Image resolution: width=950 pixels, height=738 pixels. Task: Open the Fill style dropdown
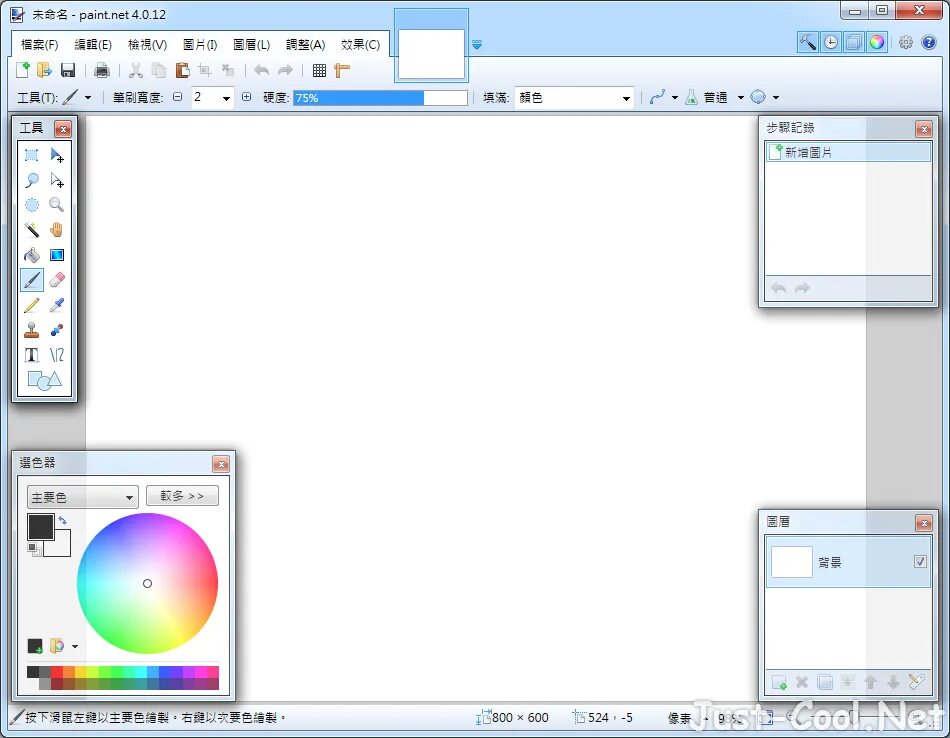click(574, 98)
